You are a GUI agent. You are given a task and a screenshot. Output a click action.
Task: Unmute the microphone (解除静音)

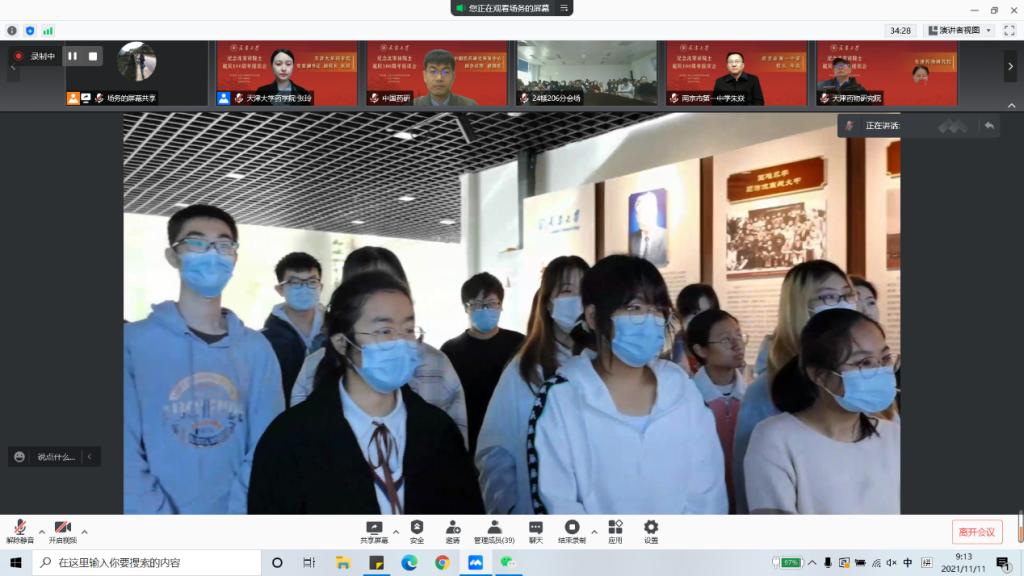click(19, 530)
